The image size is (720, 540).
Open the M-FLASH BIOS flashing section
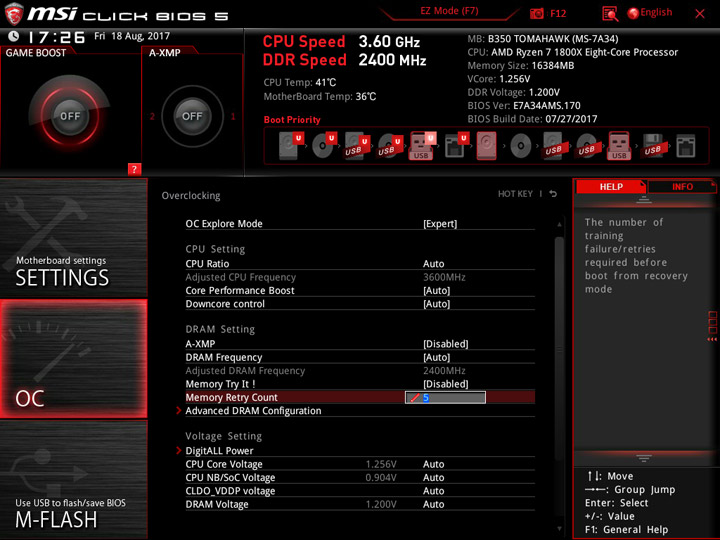73,480
